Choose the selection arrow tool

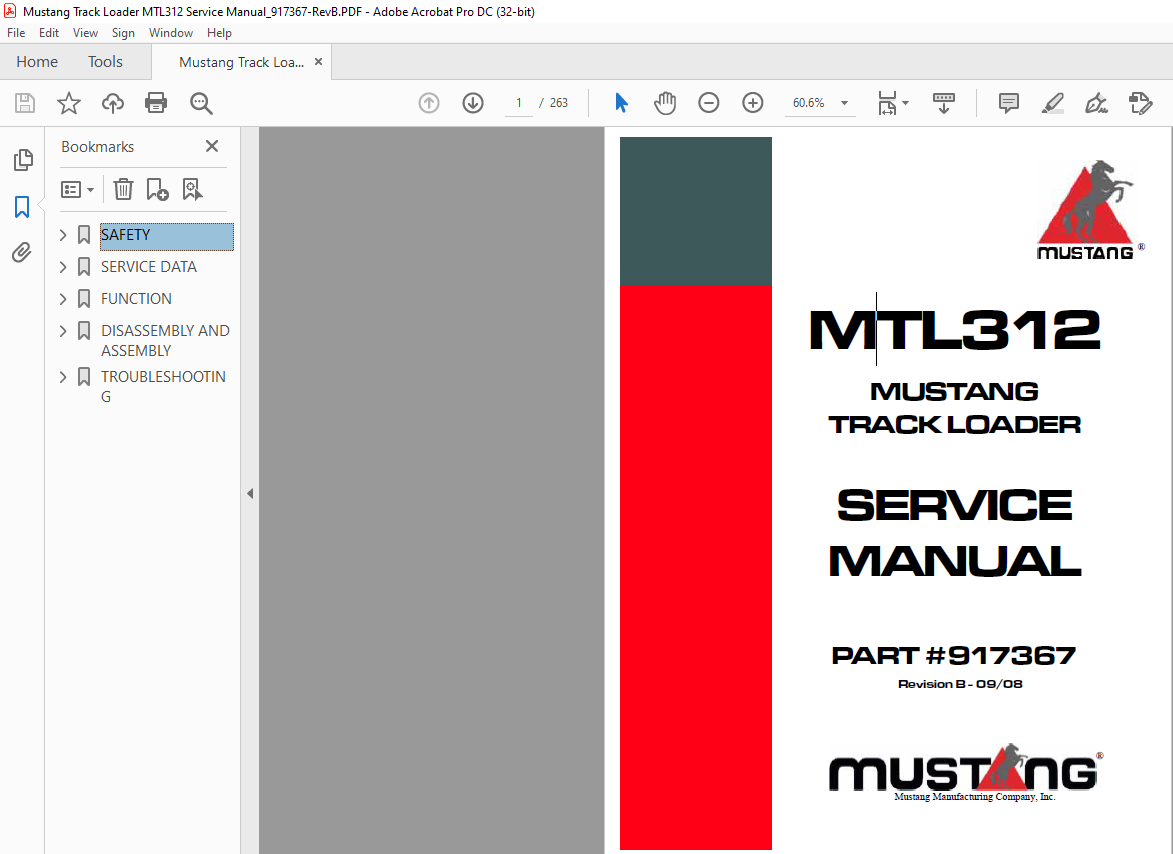(x=621, y=102)
